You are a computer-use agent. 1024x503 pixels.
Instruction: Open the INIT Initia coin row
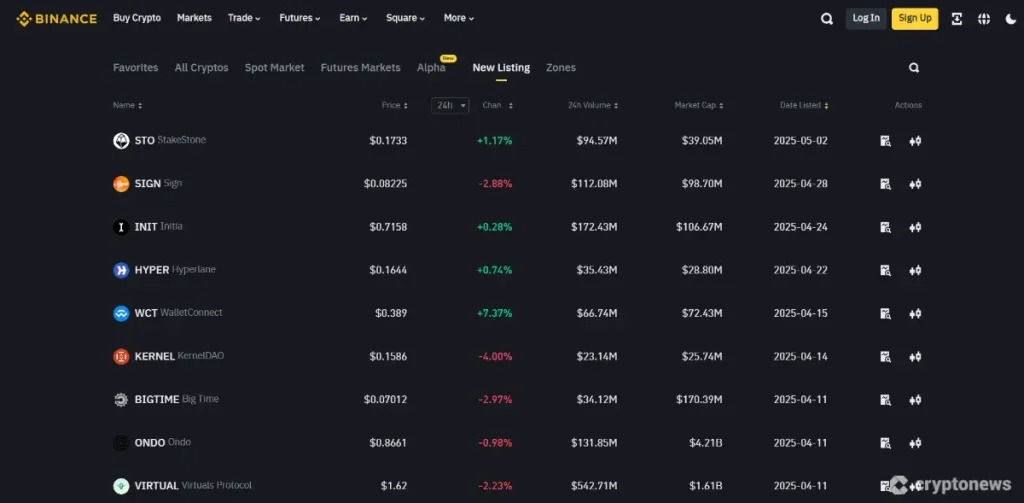tap(159, 227)
